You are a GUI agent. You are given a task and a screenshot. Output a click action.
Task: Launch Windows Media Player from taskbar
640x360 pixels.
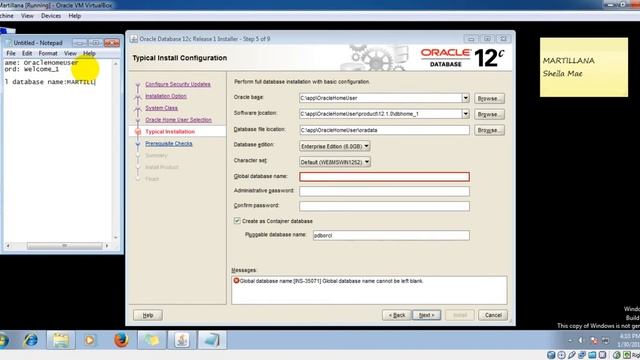tap(90, 340)
